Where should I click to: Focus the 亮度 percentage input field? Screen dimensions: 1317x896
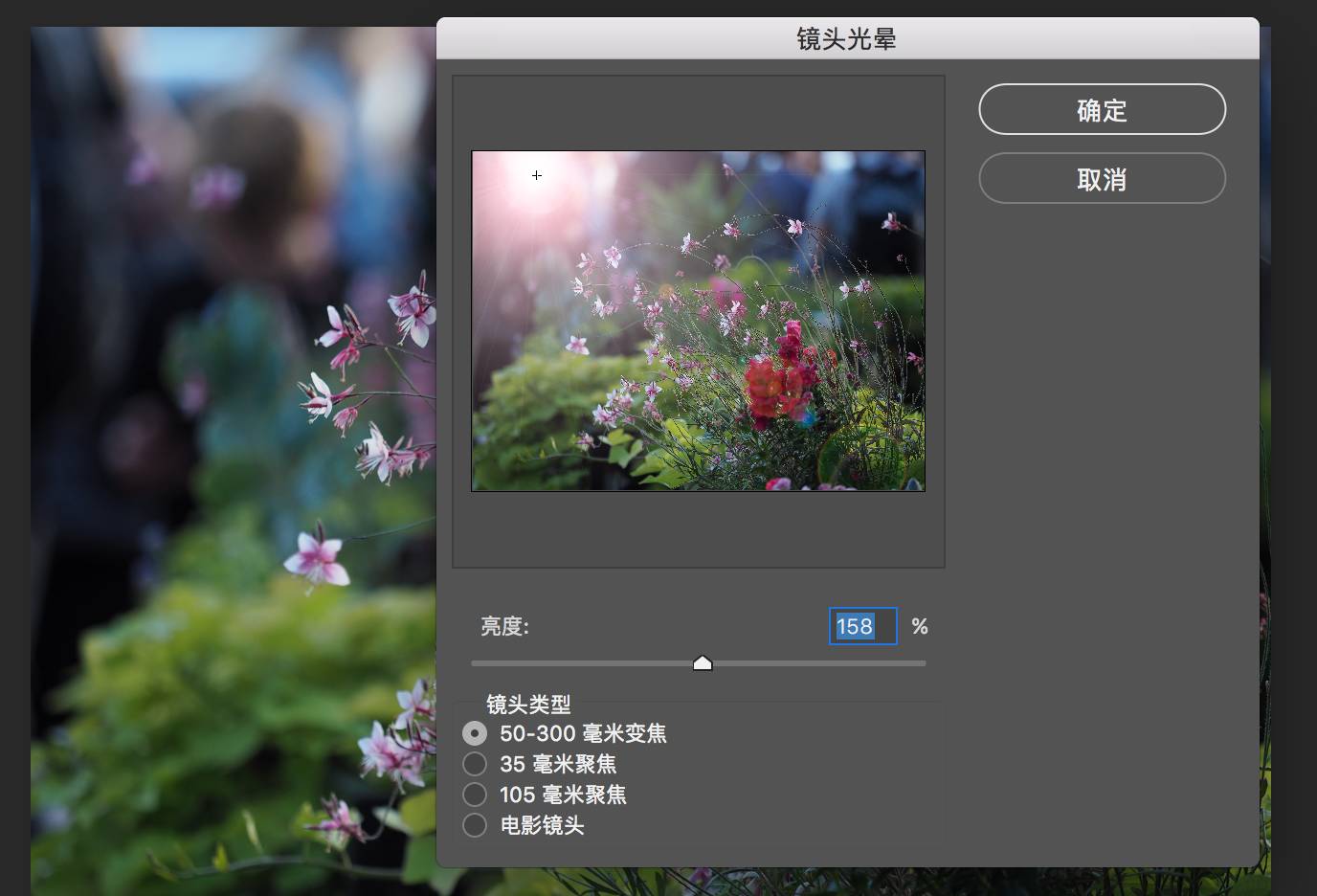[862, 626]
